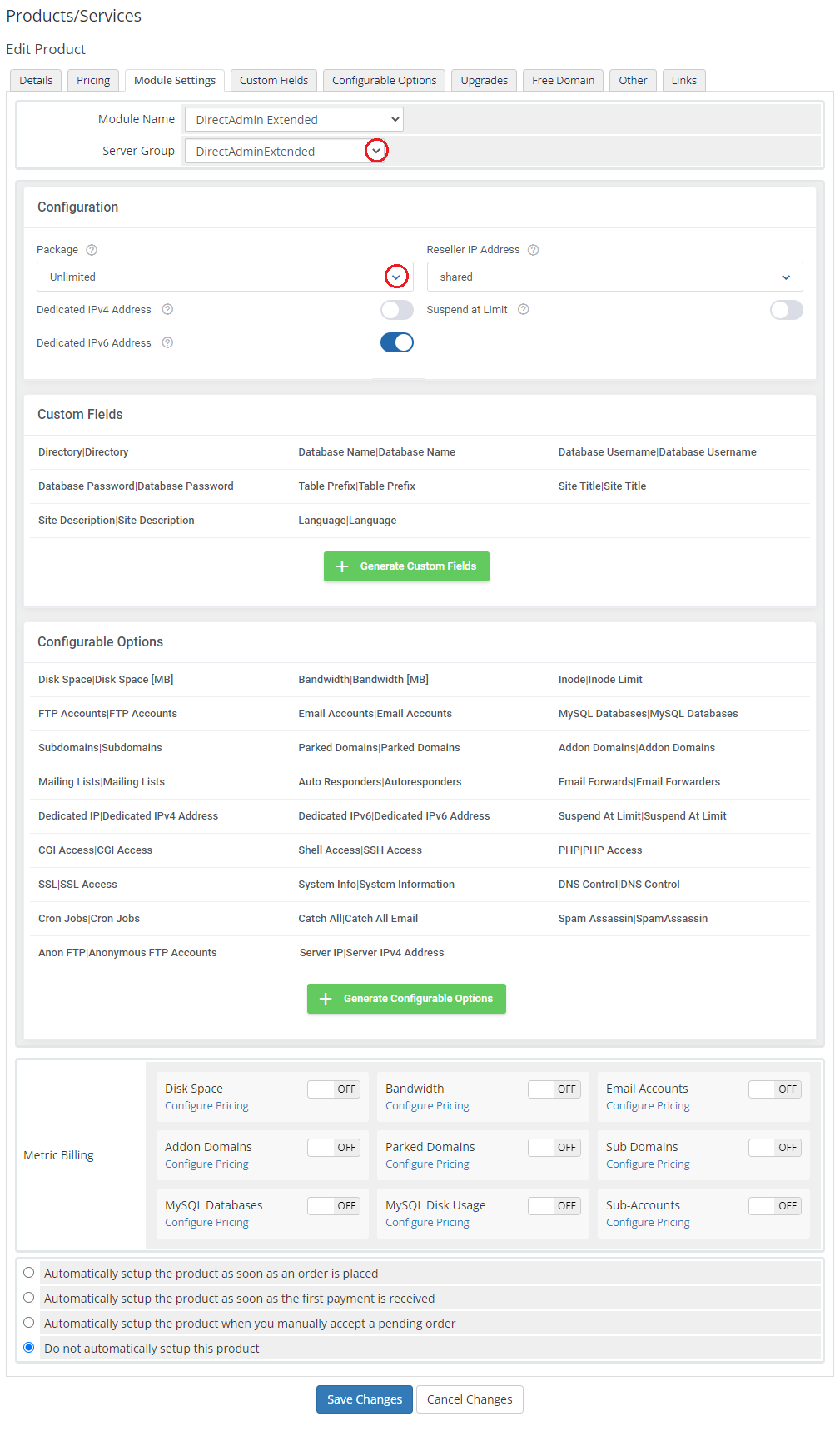The image size is (840, 1431).
Task: Switch to the Free Domain tab
Action: click(564, 80)
